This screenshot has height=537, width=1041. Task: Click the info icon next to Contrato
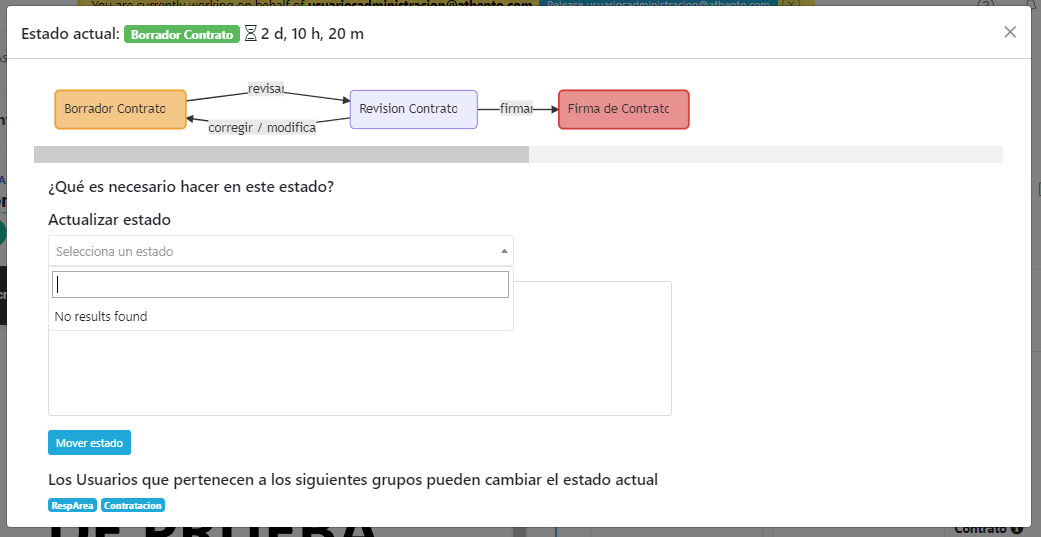click(1016, 529)
